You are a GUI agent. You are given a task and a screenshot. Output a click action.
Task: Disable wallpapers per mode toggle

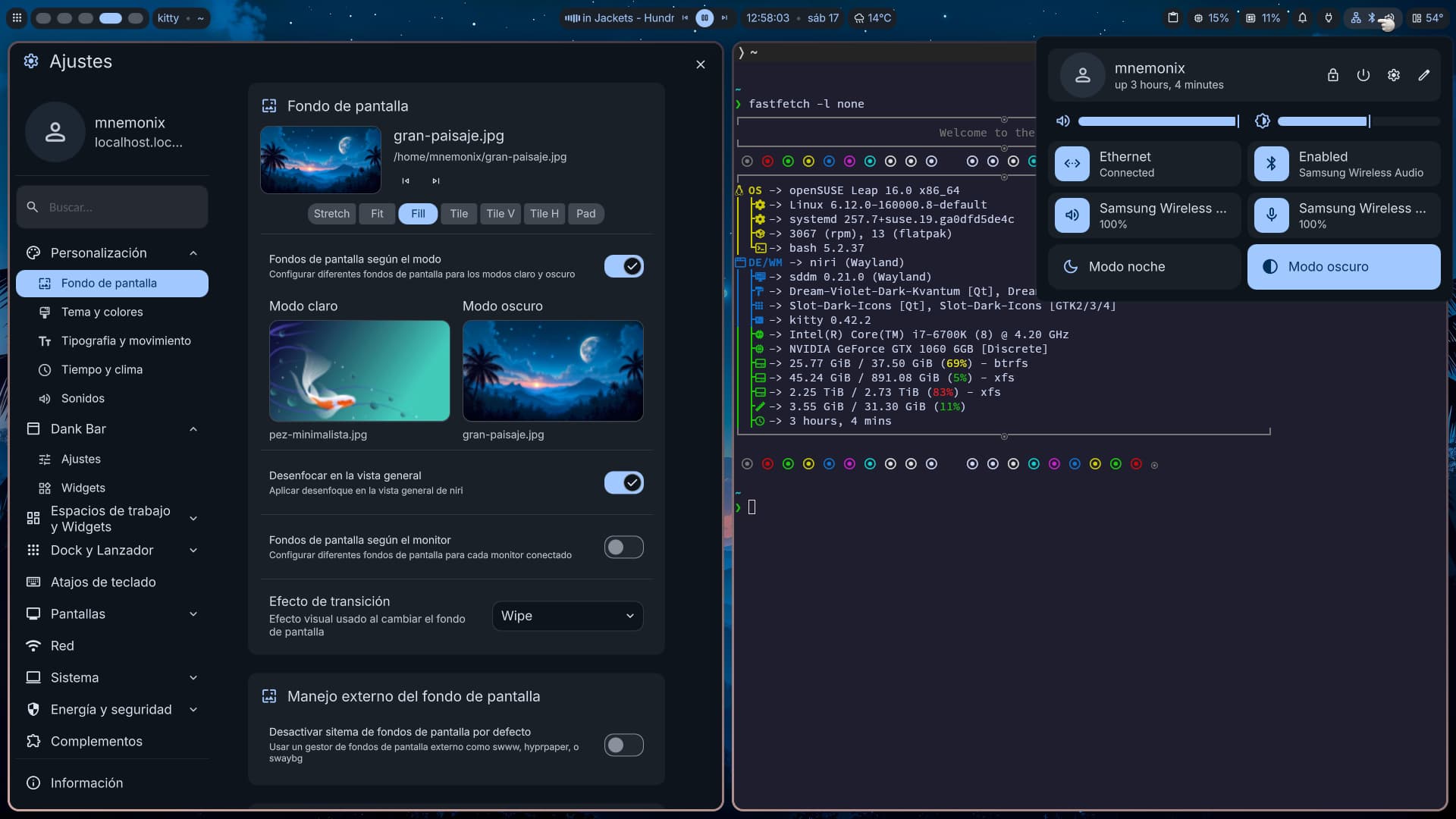(x=623, y=266)
